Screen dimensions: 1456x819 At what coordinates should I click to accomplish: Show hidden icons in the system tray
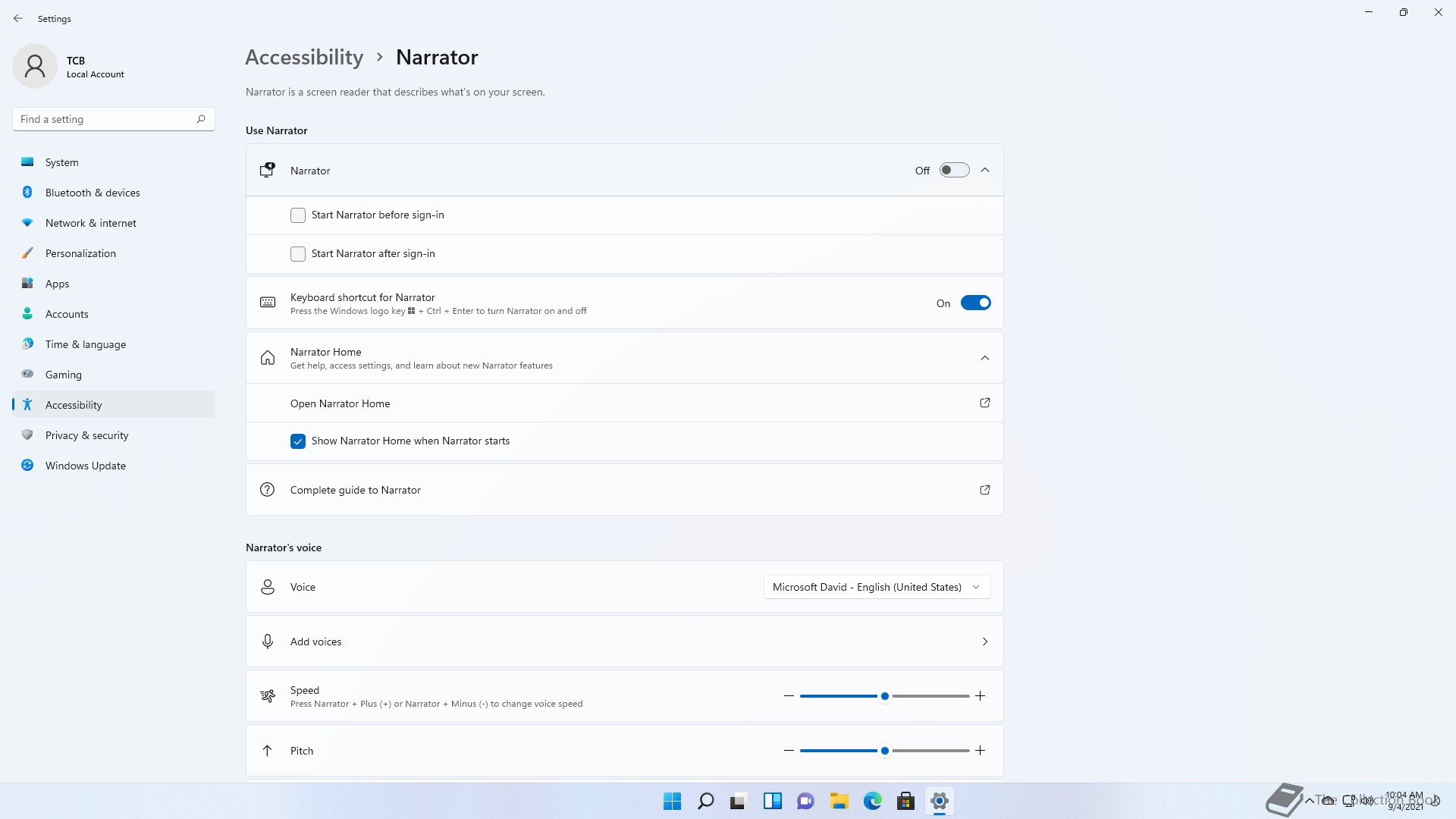click(x=1309, y=800)
